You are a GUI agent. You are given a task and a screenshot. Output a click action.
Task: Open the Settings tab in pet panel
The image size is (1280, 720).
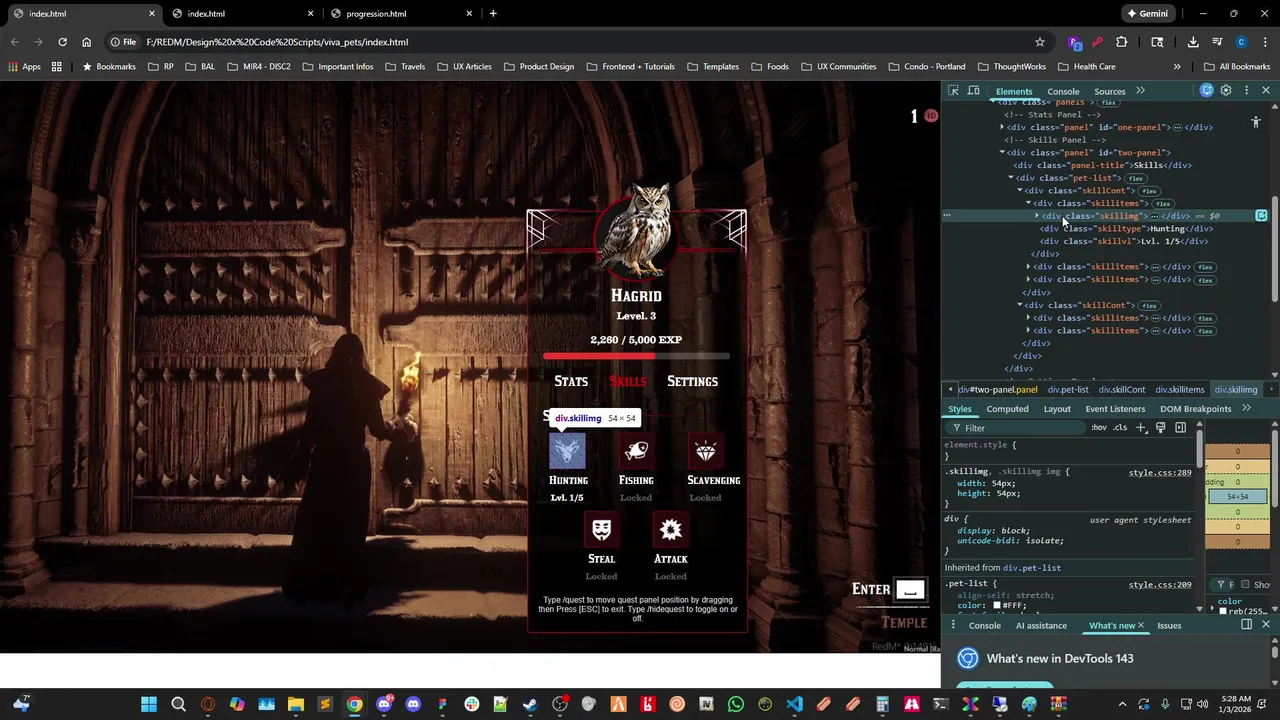[x=692, y=381]
